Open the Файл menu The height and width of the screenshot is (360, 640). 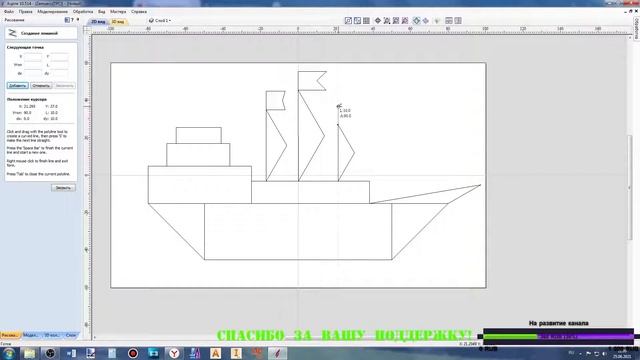(9, 12)
